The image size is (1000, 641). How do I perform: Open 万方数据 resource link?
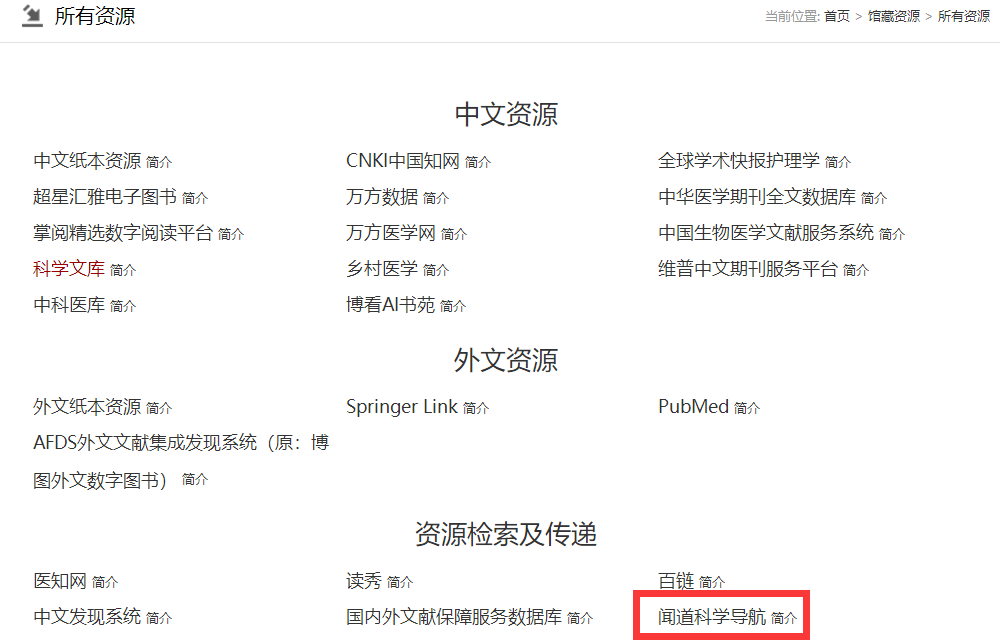[x=382, y=197]
